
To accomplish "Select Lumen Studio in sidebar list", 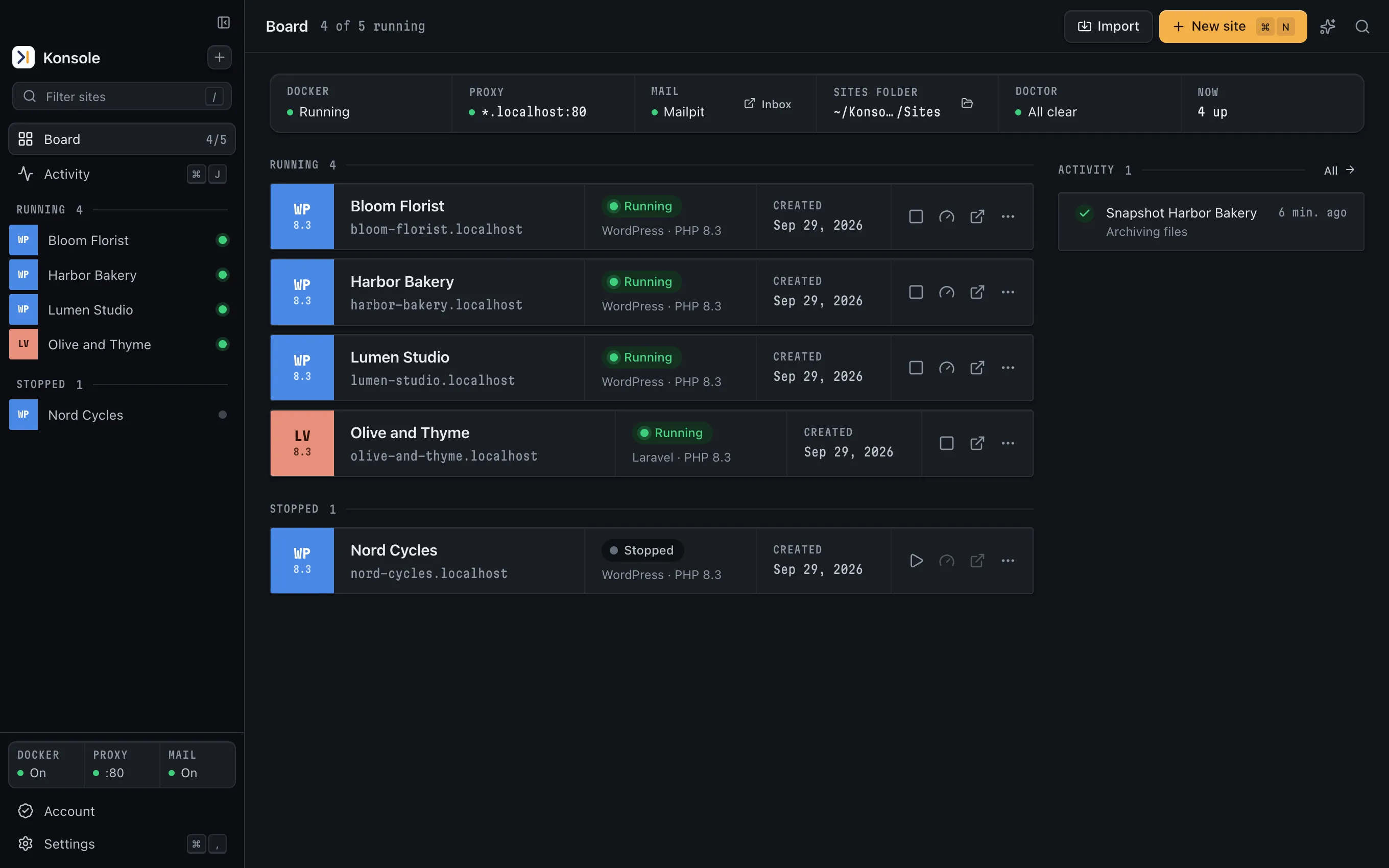I will 122,310.
